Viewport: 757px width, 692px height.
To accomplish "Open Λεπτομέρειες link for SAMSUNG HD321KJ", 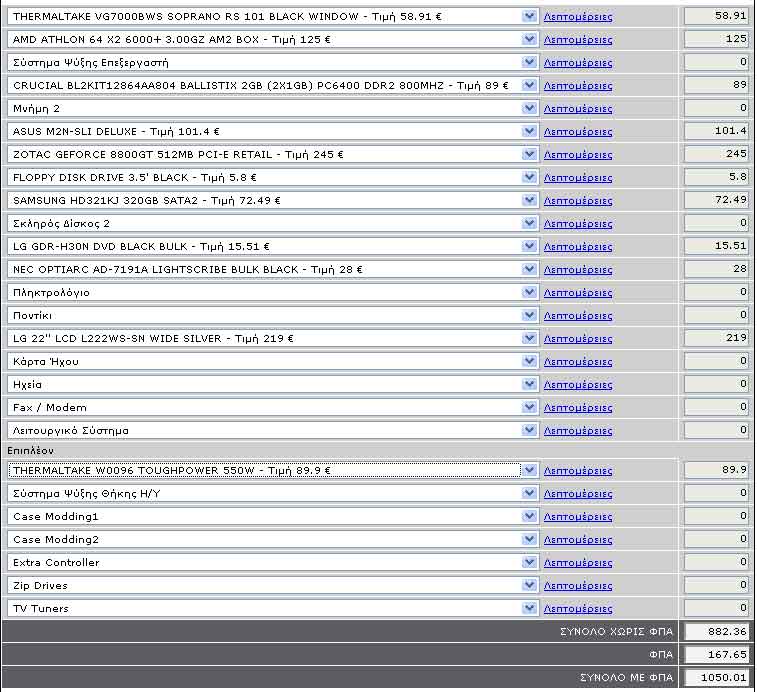I will click(x=578, y=201).
